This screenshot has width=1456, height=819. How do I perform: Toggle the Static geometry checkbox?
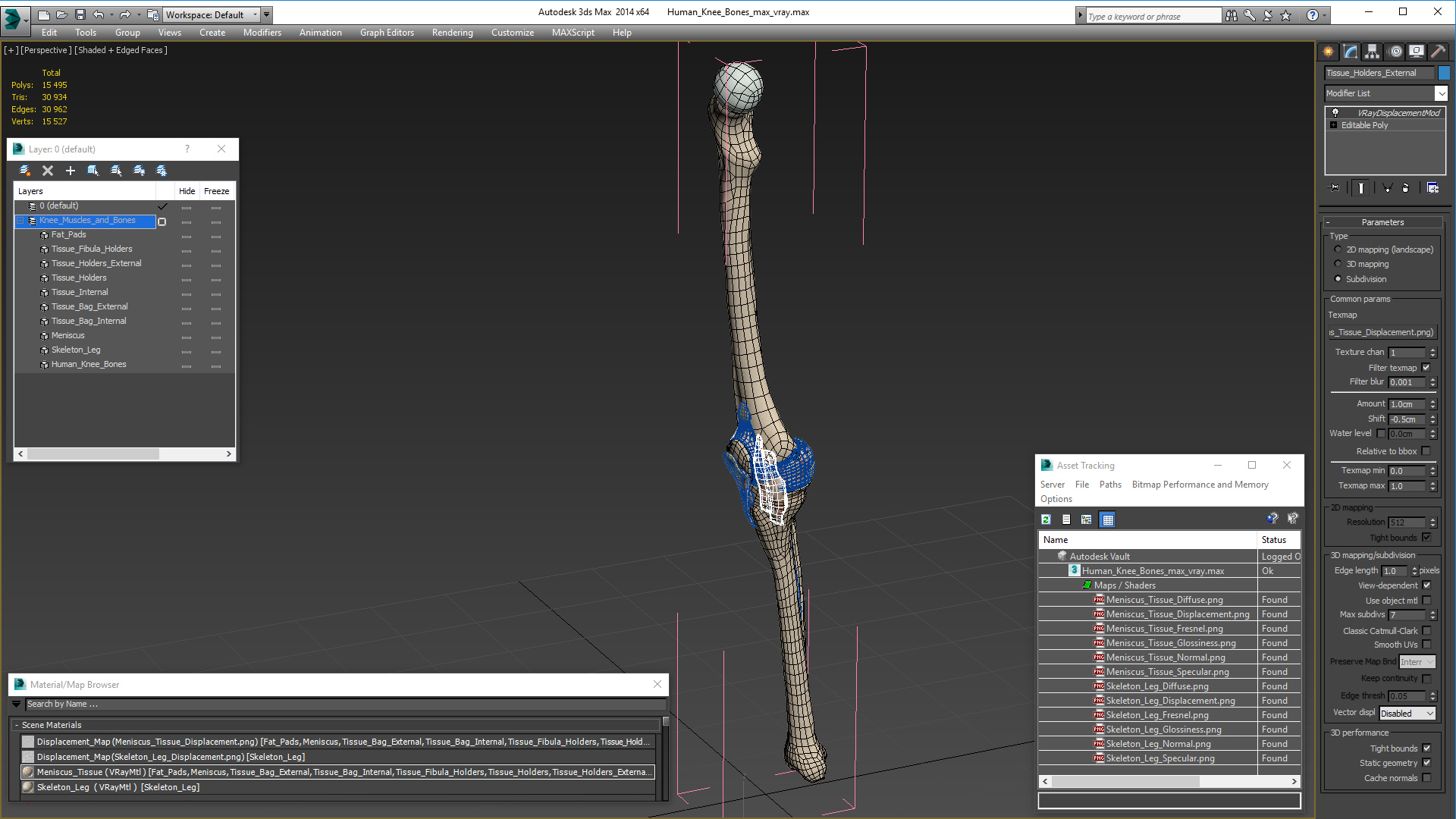[x=1426, y=763]
